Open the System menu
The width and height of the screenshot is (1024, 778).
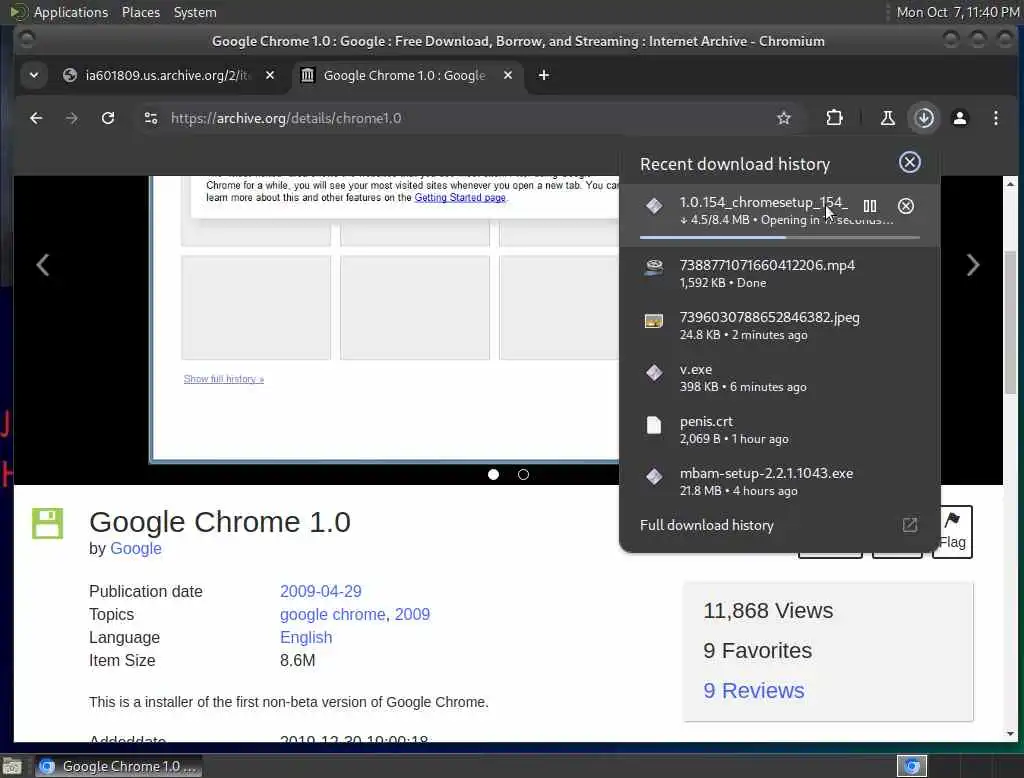[x=195, y=12]
